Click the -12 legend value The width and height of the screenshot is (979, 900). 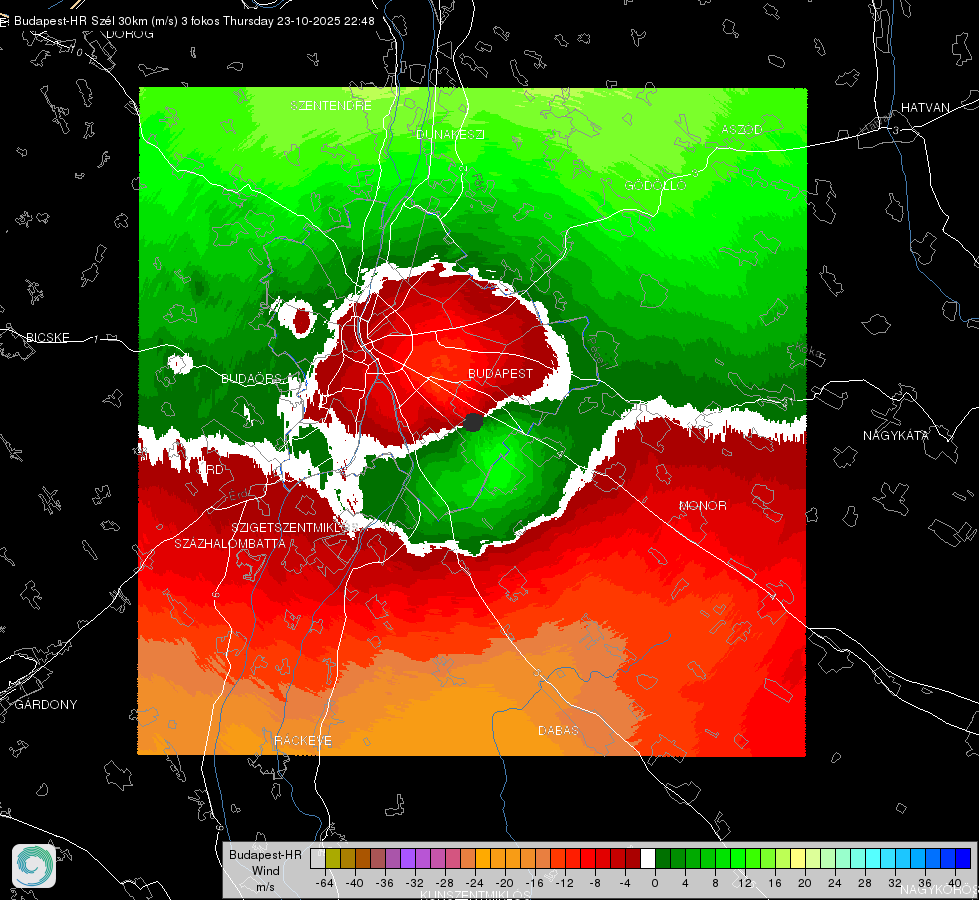(564, 883)
